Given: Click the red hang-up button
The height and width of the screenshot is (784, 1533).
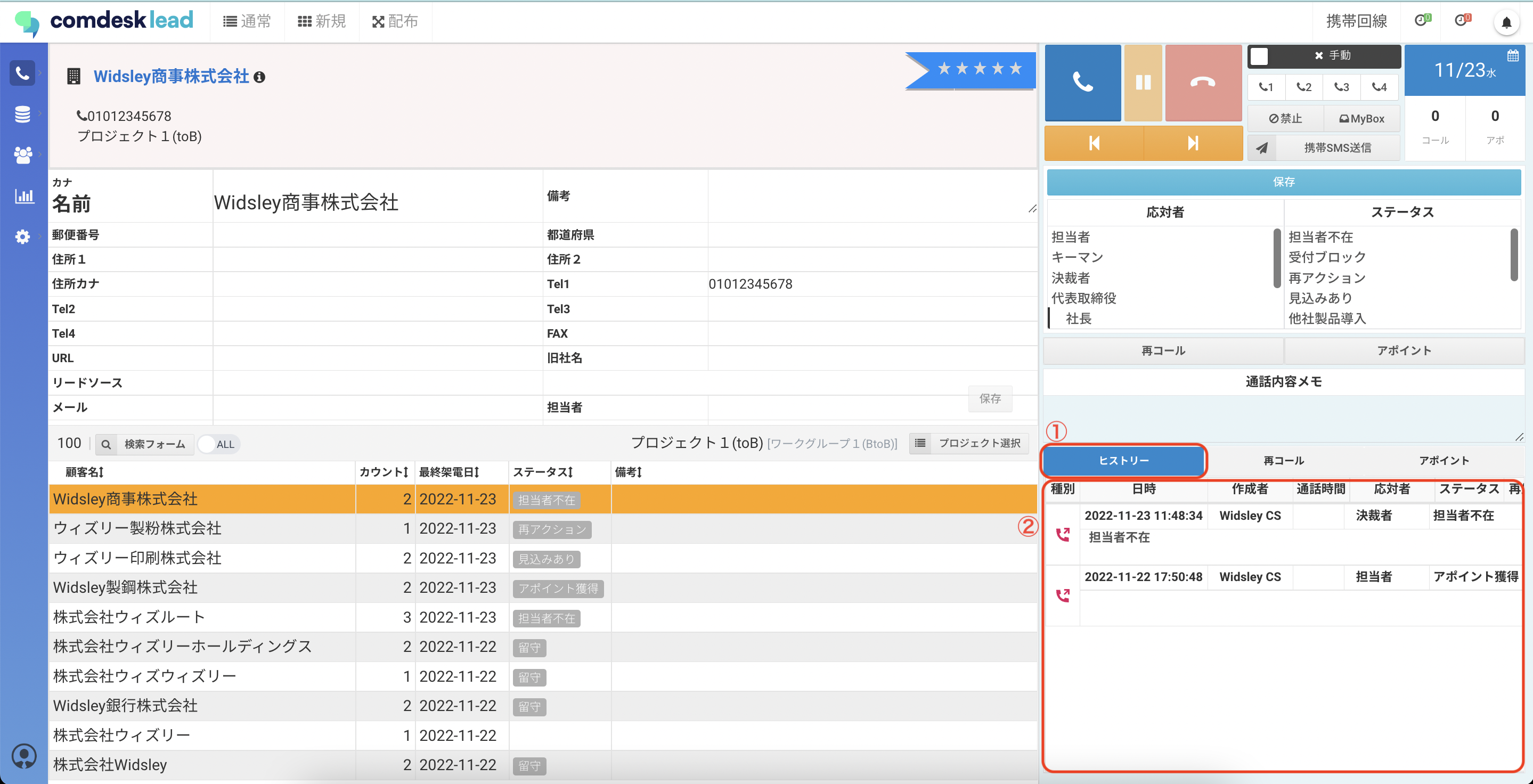Looking at the screenshot, I should pyautogui.click(x=1203, y=82).
